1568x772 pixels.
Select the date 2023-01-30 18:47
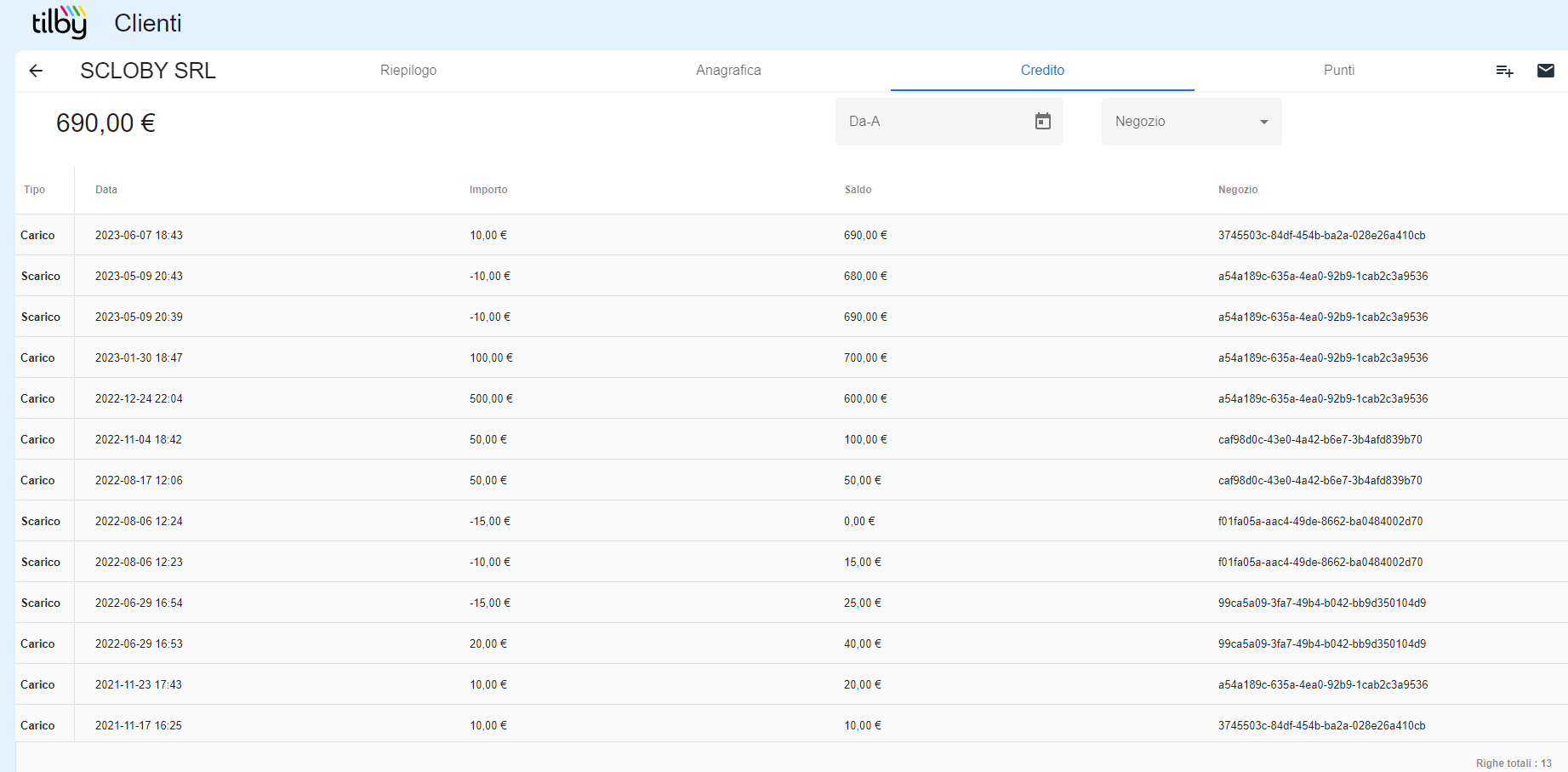click(139, 358)
